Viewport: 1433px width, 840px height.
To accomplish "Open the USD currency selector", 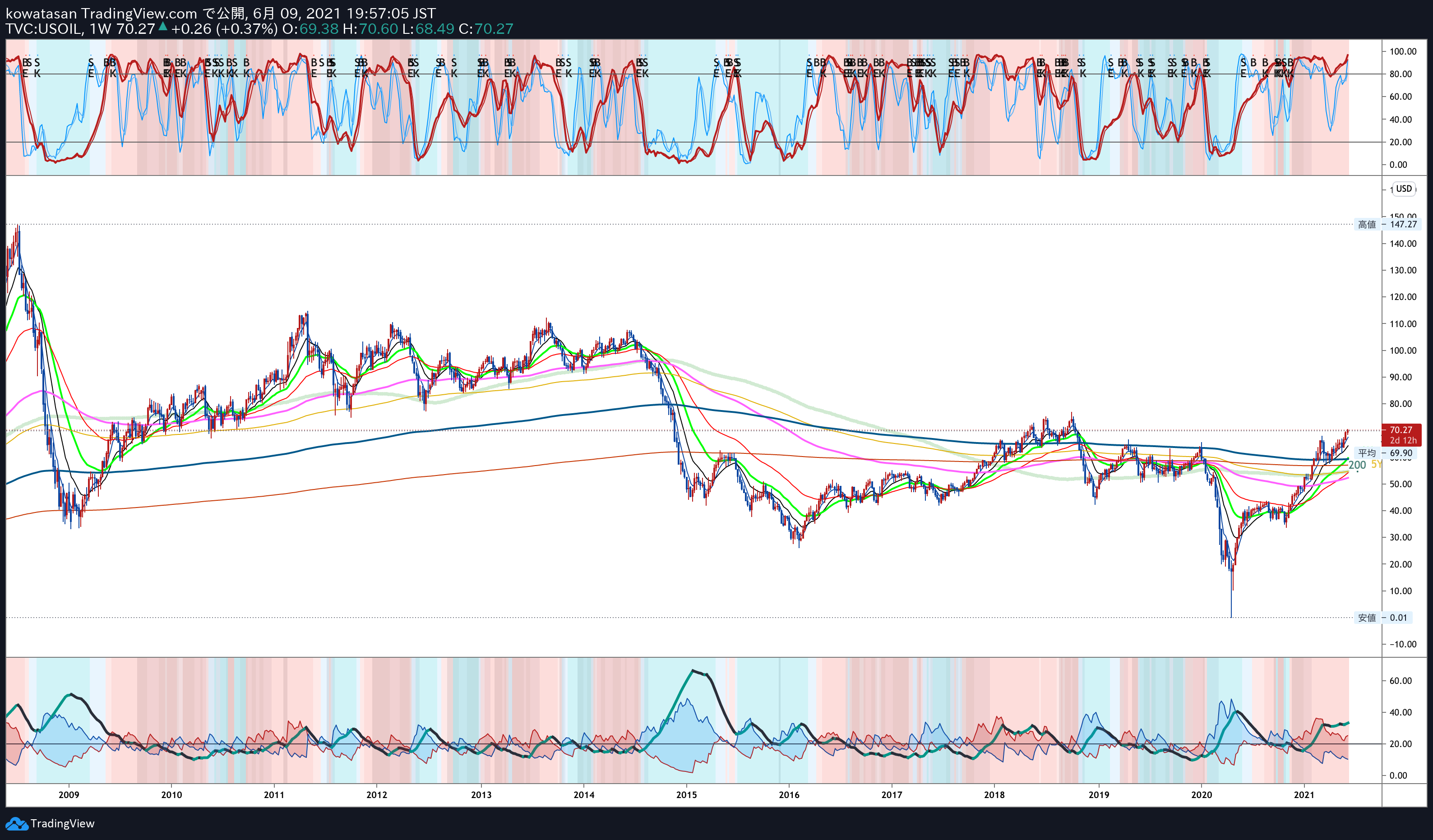I will 1404,189.
